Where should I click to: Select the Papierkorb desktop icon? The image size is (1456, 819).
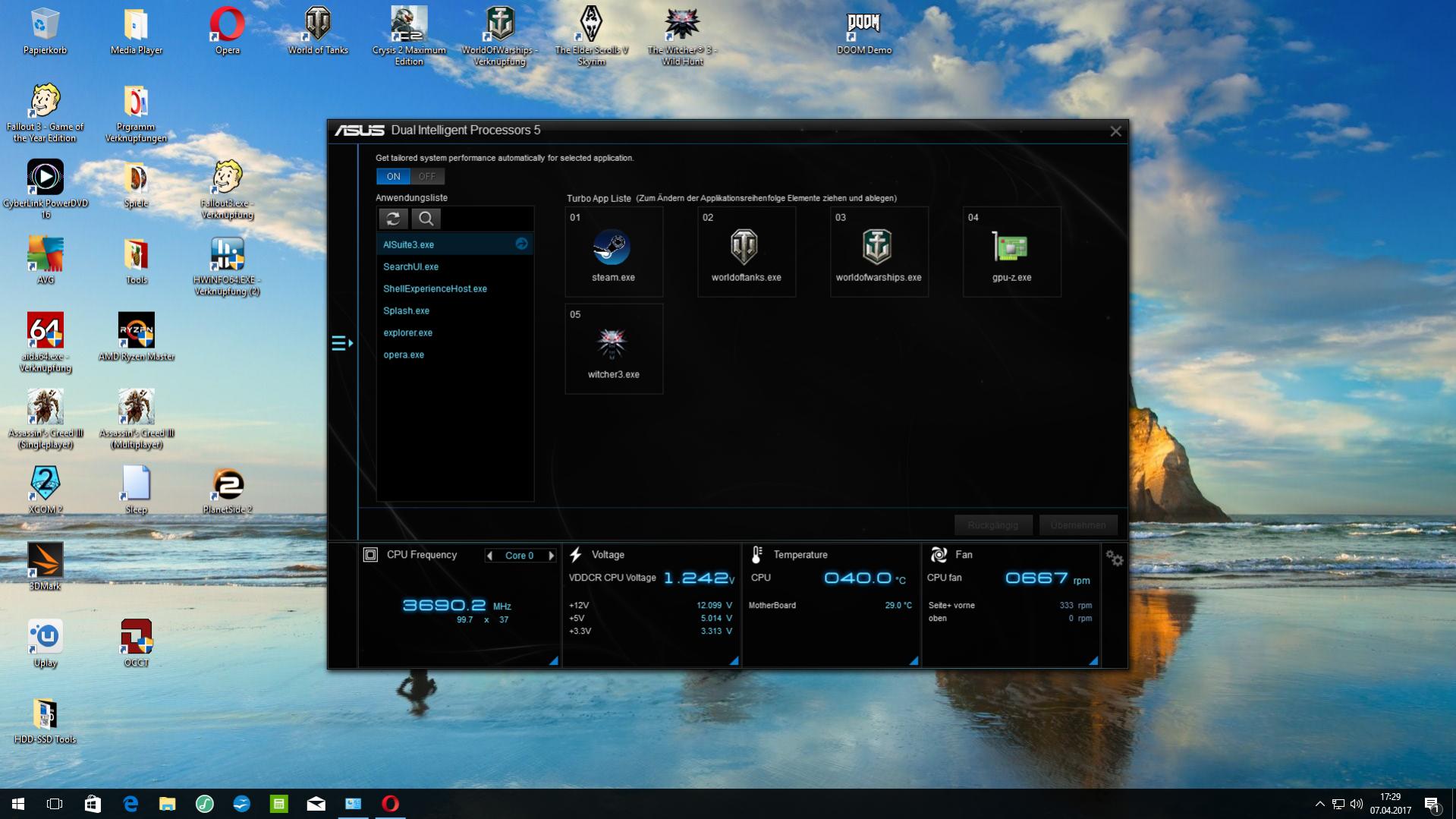45,32
